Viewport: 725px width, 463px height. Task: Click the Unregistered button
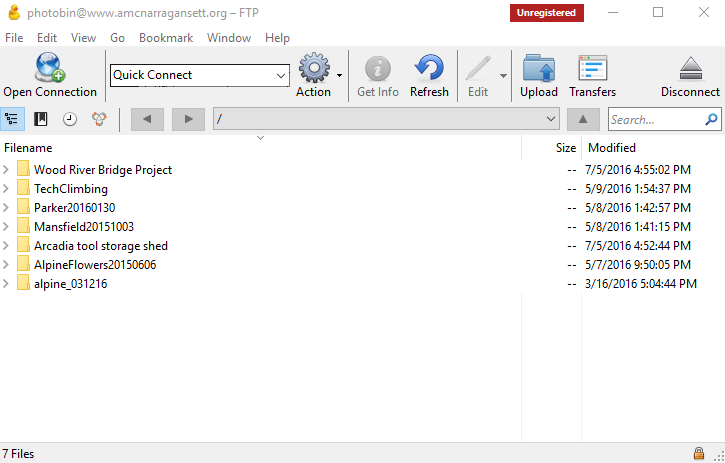click(x=547, y=13)
